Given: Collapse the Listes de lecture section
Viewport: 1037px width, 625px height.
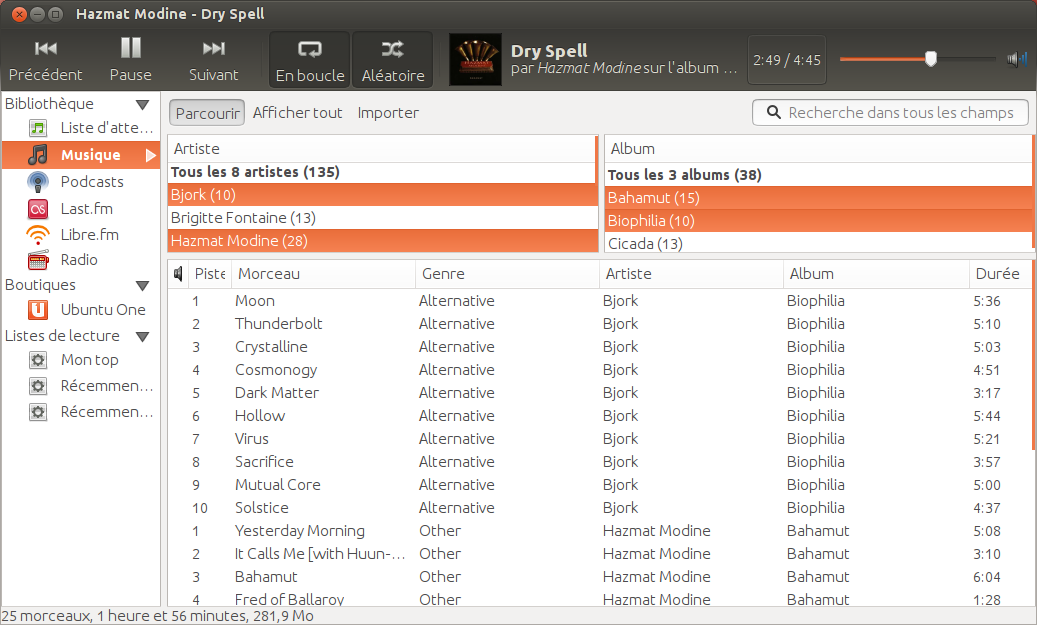Looking at the screenshot, I should click(142, 337).
